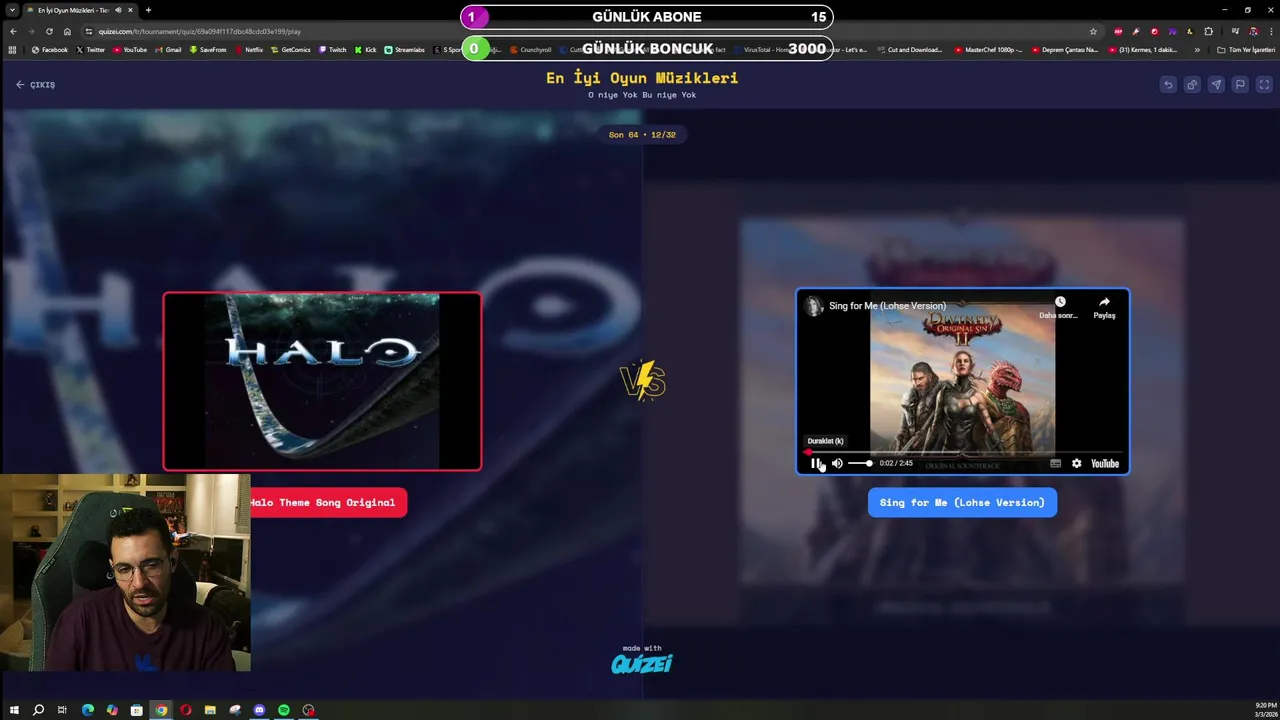Open the bookmarks apps grid icon

coord(12,49)
